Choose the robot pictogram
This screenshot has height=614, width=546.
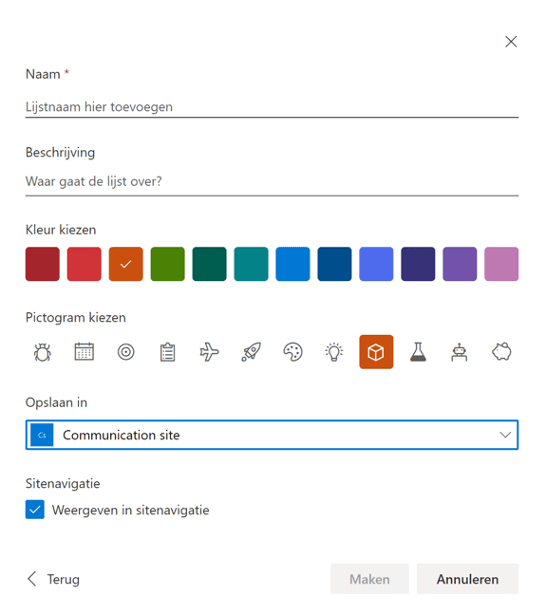(x=459, y=352)
